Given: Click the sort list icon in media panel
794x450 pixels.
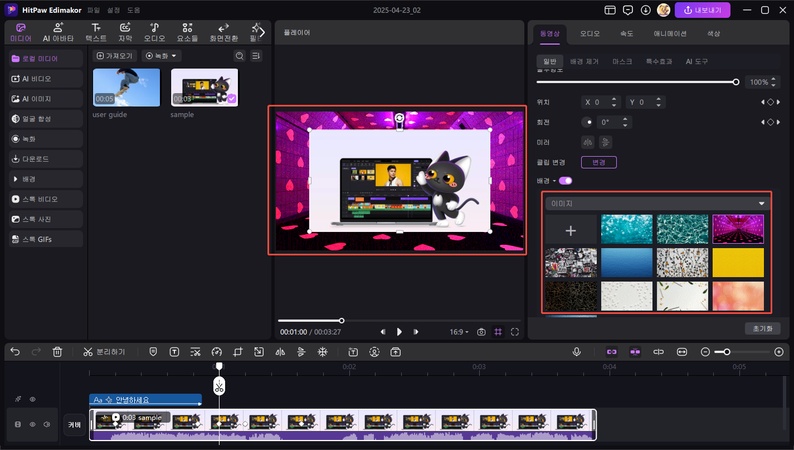Looking at the screenshot, I should 256,56.
